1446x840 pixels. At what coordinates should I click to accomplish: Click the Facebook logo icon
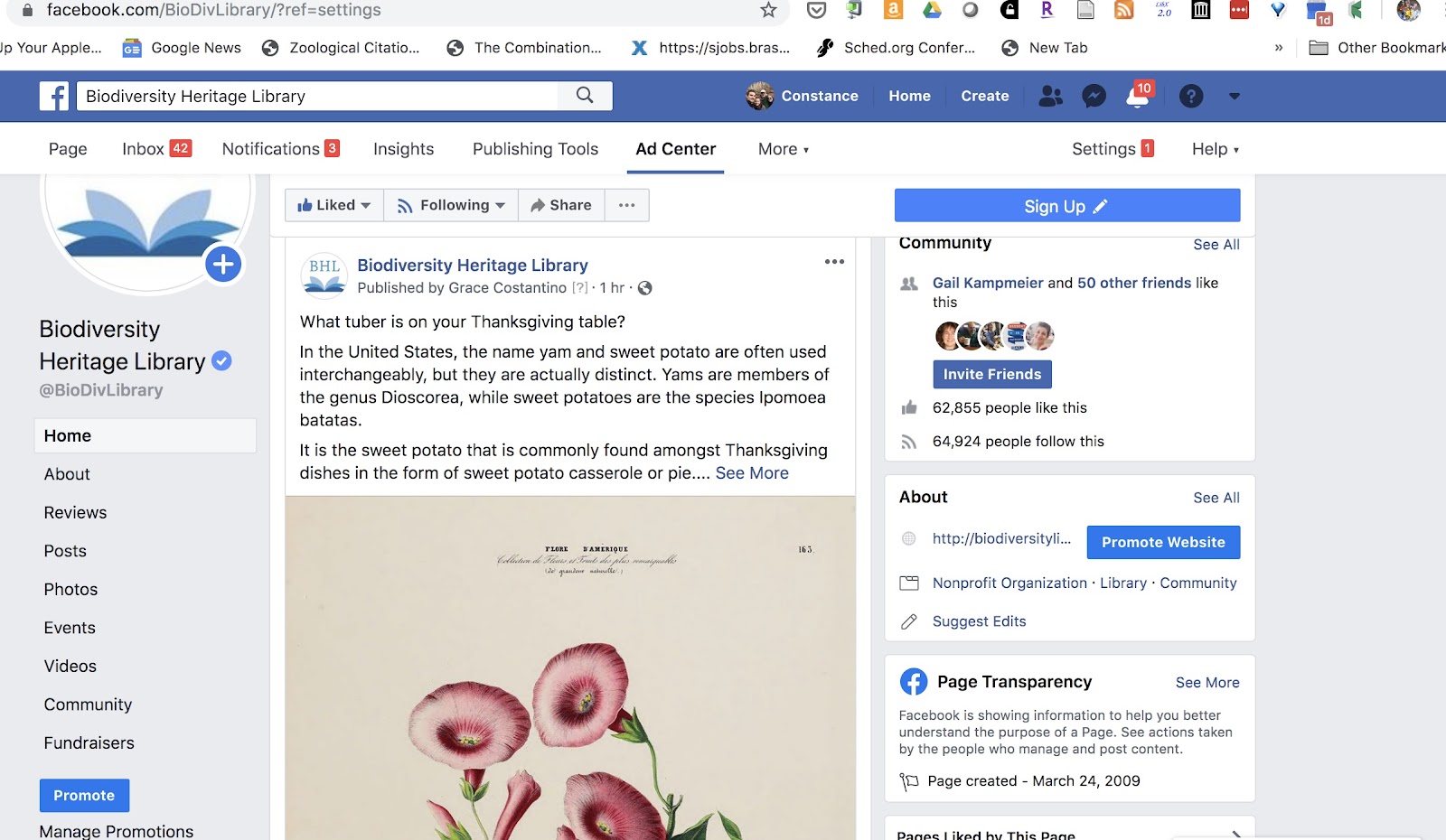click(53, 96)
